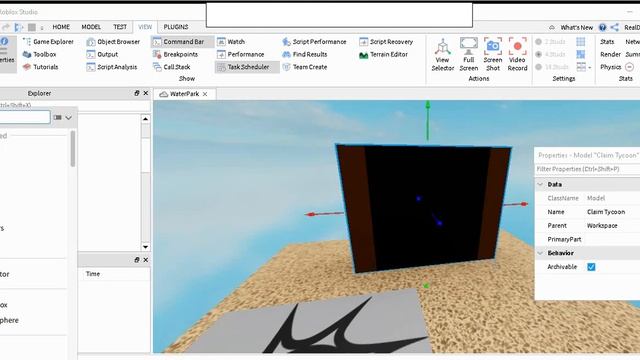Show the Performance window

pyautogui.click(x=240, y=54)
